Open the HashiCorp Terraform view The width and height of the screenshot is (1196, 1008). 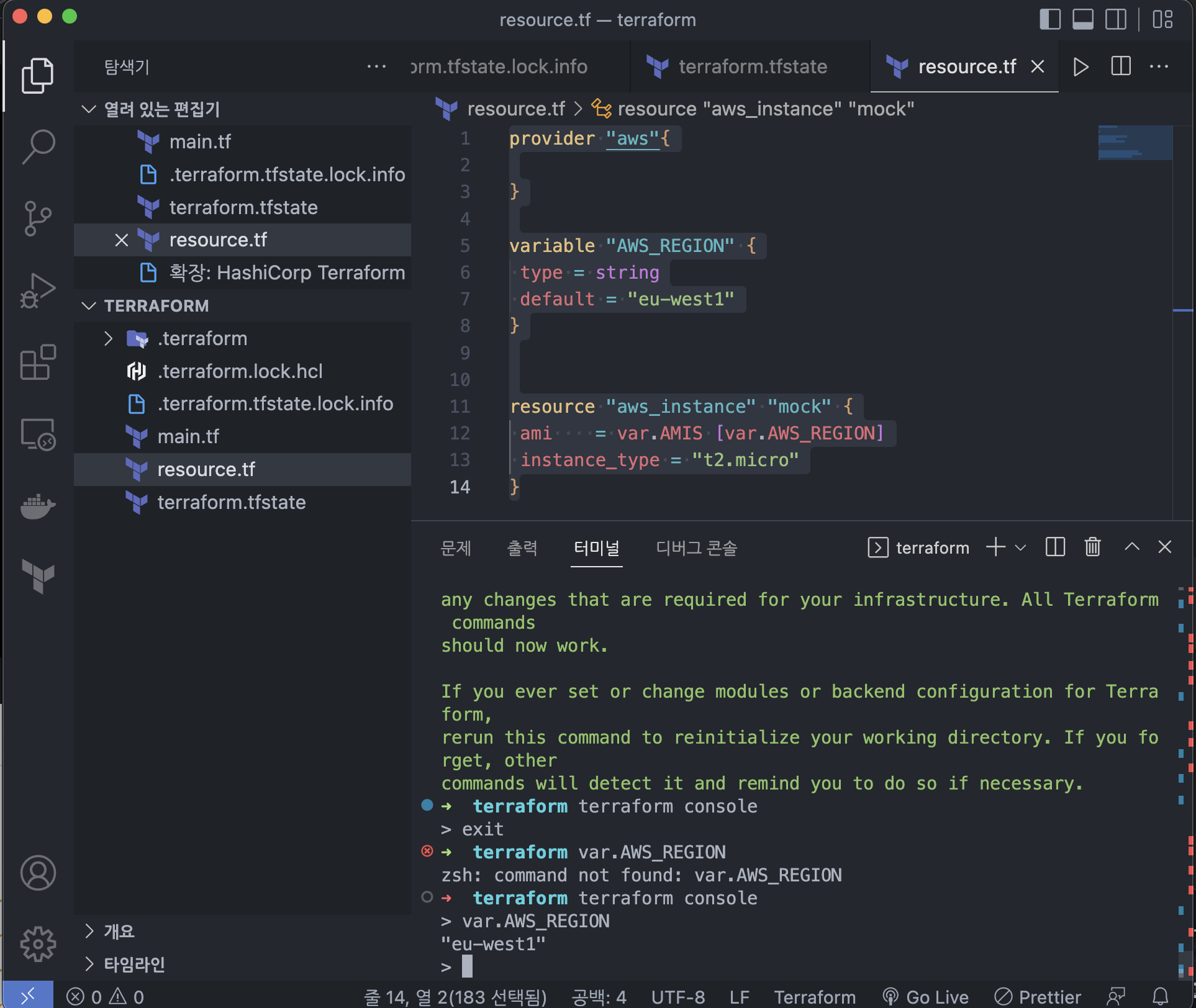pyautogui.click(x=38, y=577)
